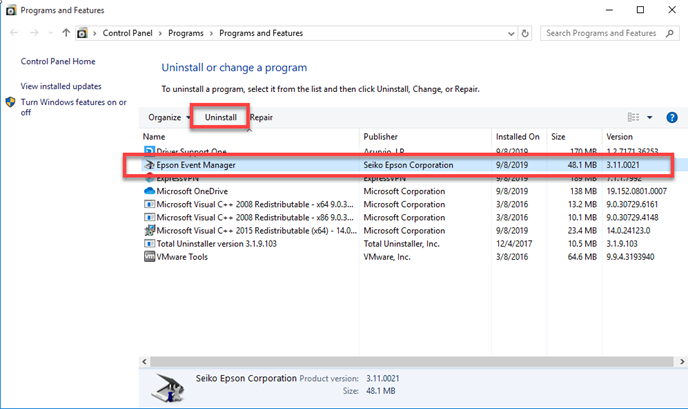This screenshot has width=688, height=409.
Task: Open Turn Windows features on or off
Action: tap(73, 107)
